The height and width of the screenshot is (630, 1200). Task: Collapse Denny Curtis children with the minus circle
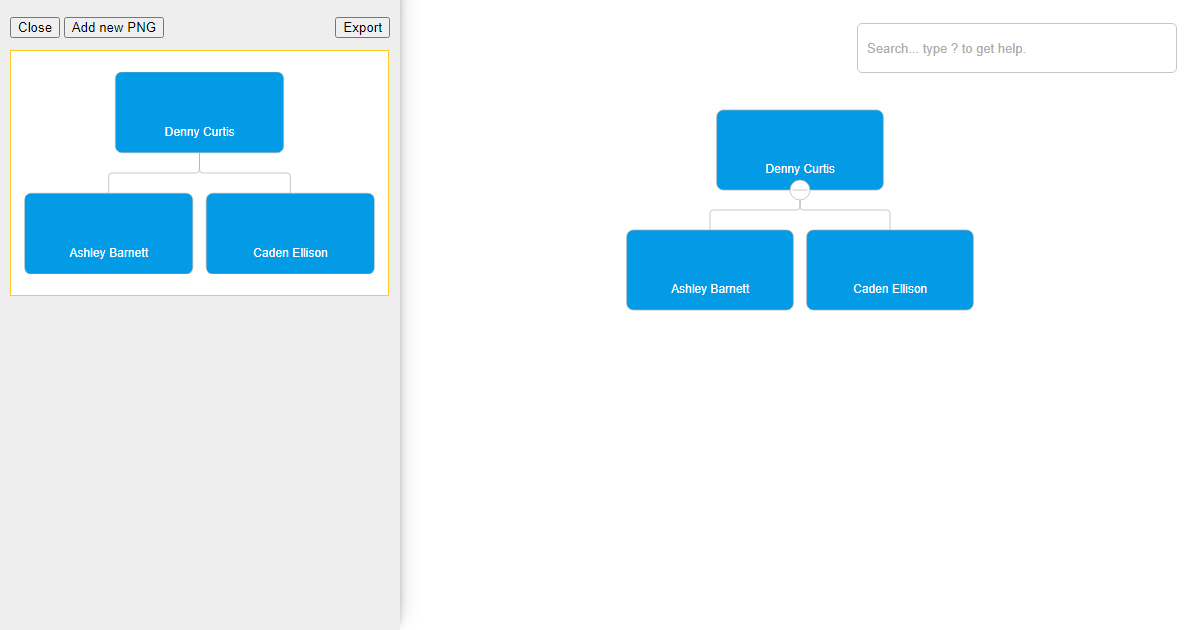point(800,190)
